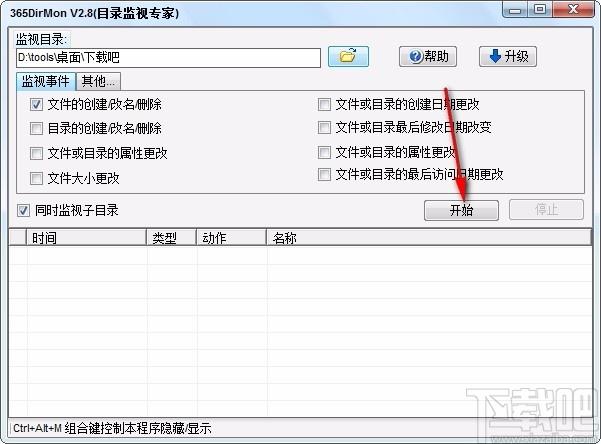Open the 其他... tab
Image resolution: width=601 pixels, height=444 pixels.
click(x=99, y=81)
